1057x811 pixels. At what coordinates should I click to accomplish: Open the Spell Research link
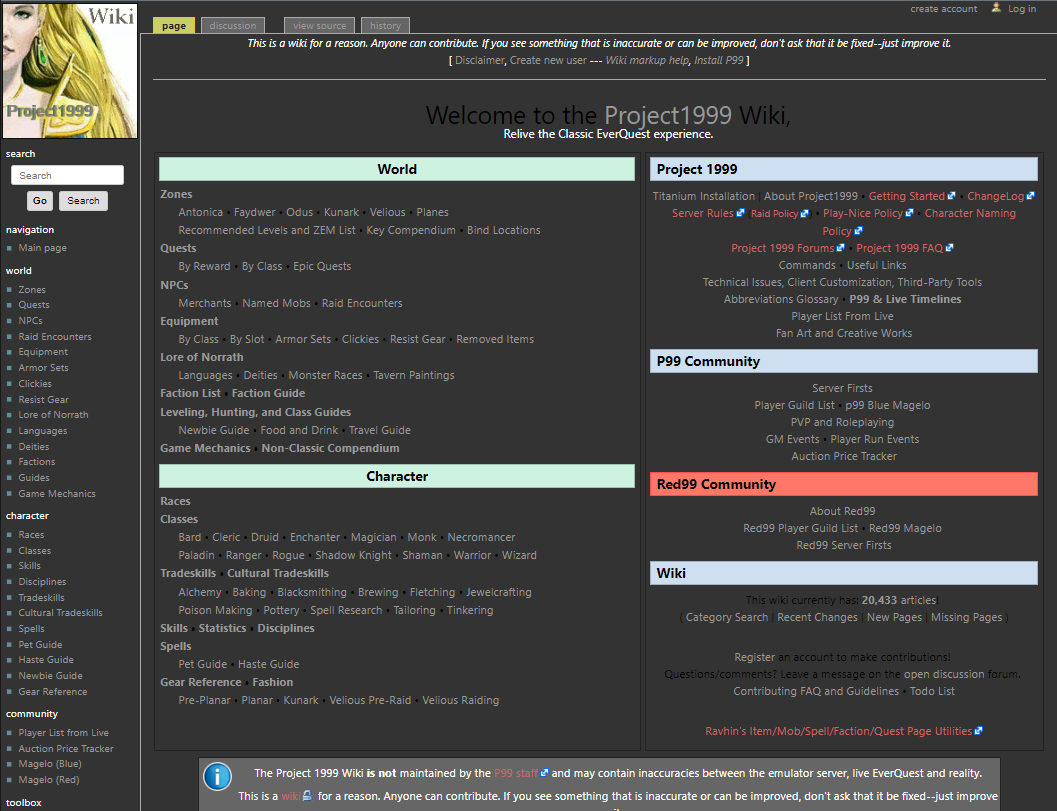pos(346,610)
